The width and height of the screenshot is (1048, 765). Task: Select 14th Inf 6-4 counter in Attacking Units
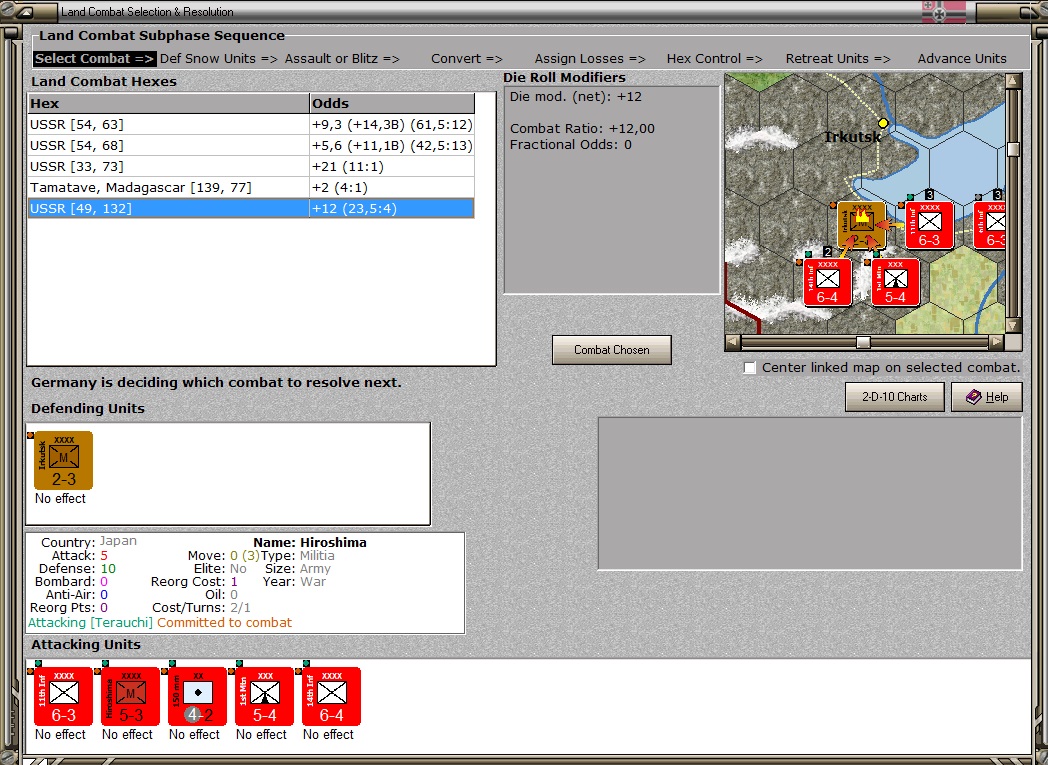pyautogui.click(x=331, y=696)
